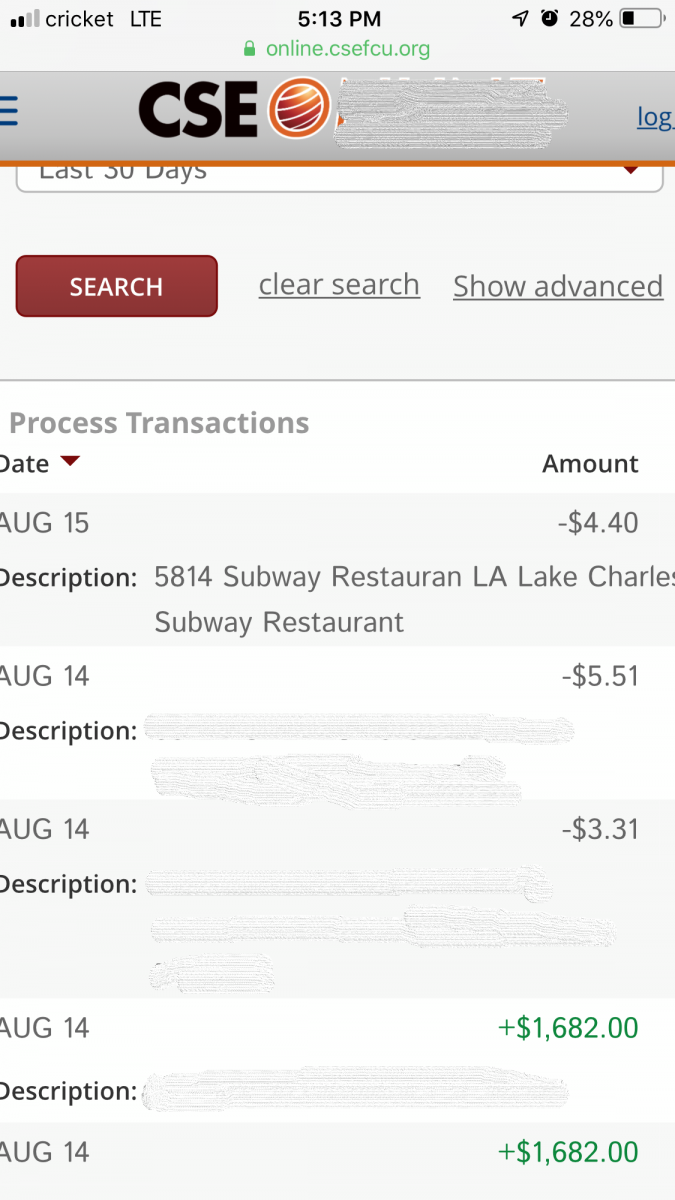
Task: Tap the location arrow status icon
Action: (519, 18)
